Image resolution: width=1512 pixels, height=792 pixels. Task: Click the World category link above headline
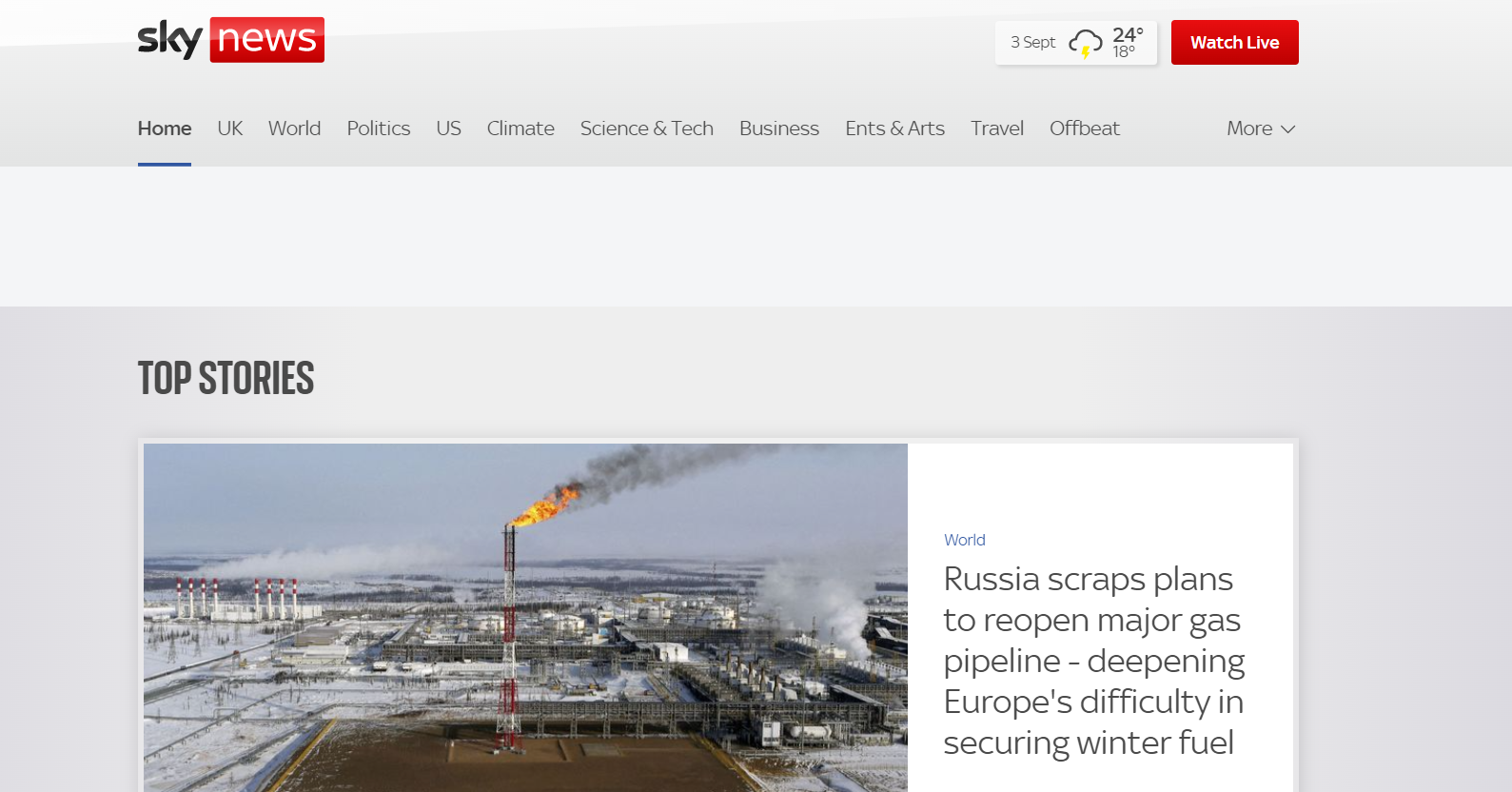point(964,540)
